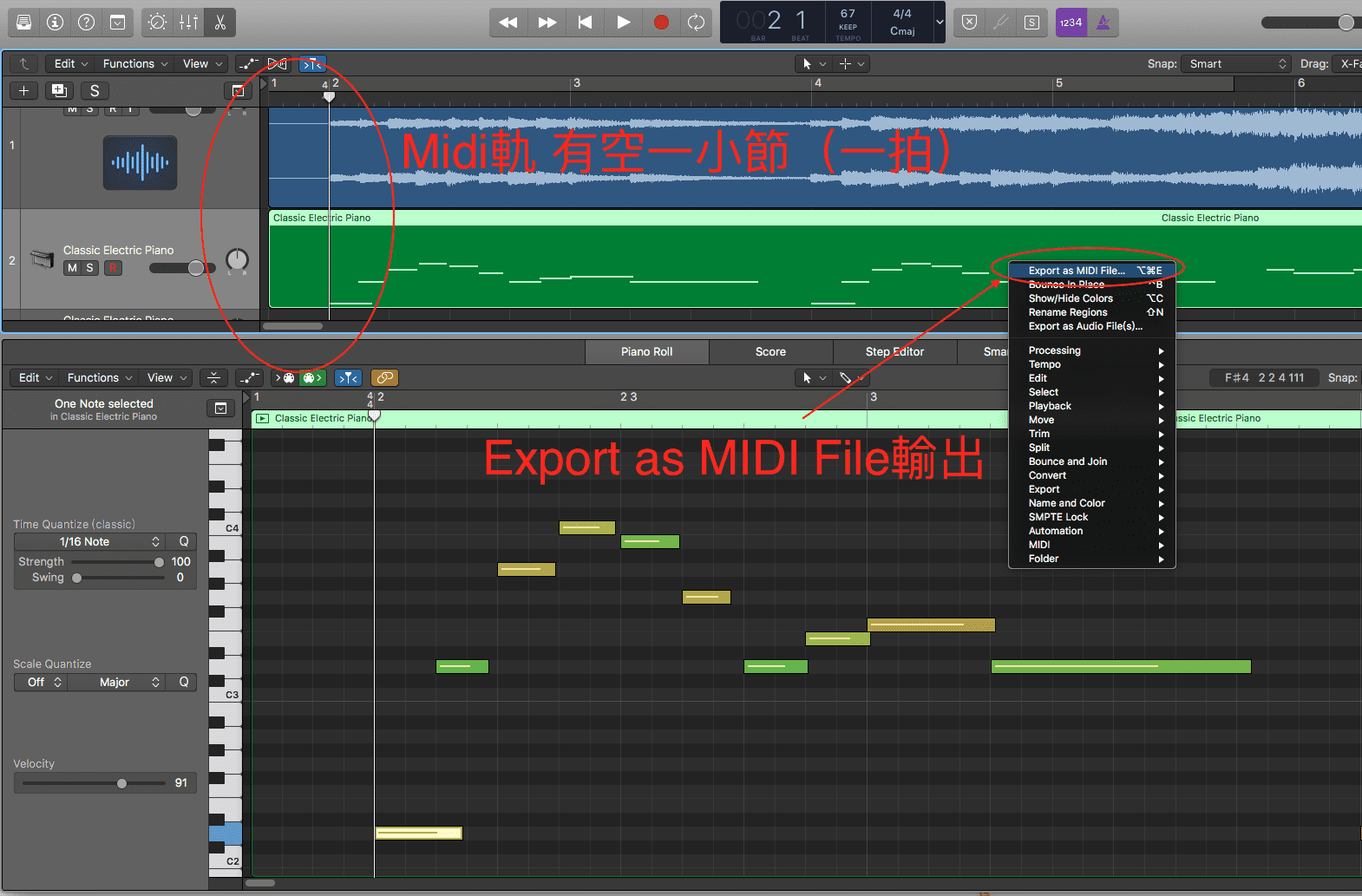Toggle the Piano Roll Automation icon
This screenshot has width=1362, height=896.
[x=249, y=377]
